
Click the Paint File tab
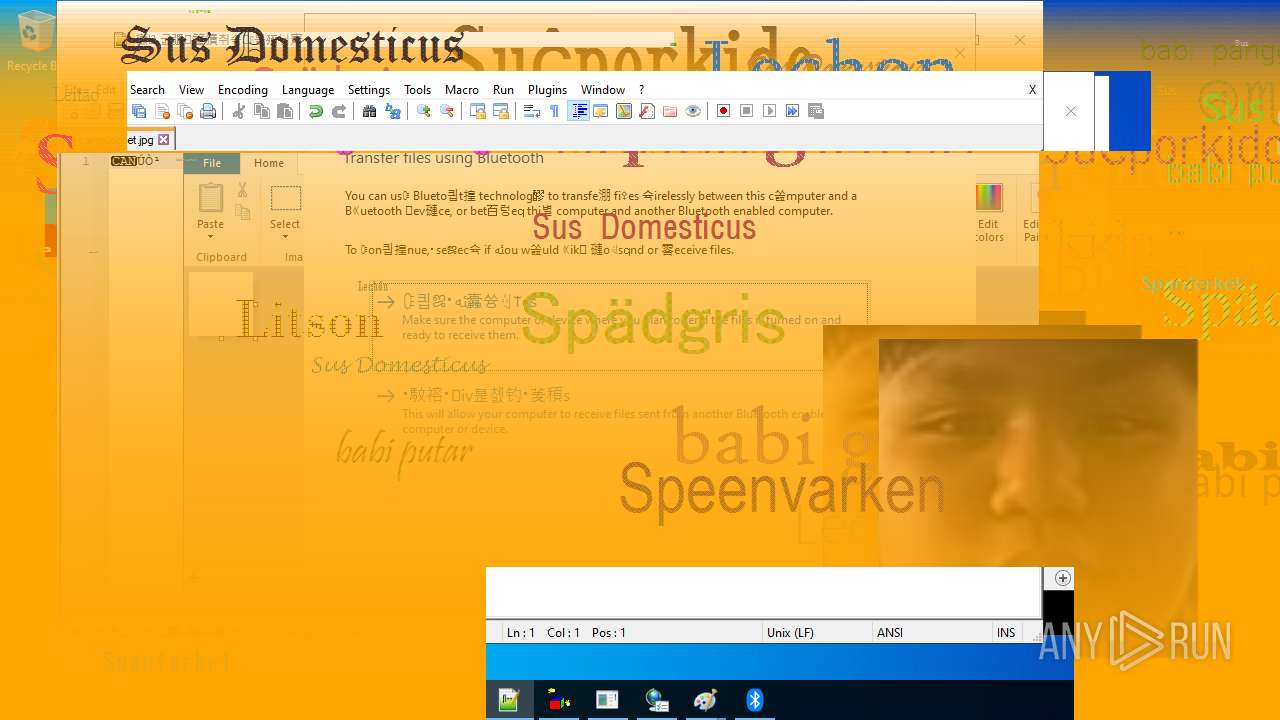tap(212, 163)
